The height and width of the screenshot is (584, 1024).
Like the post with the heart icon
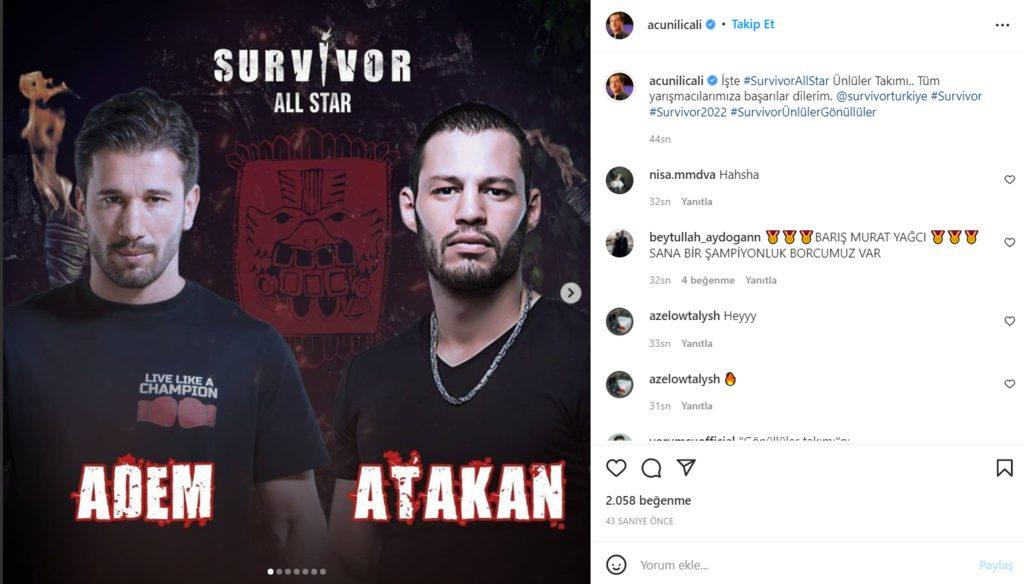tap(616, 468)
